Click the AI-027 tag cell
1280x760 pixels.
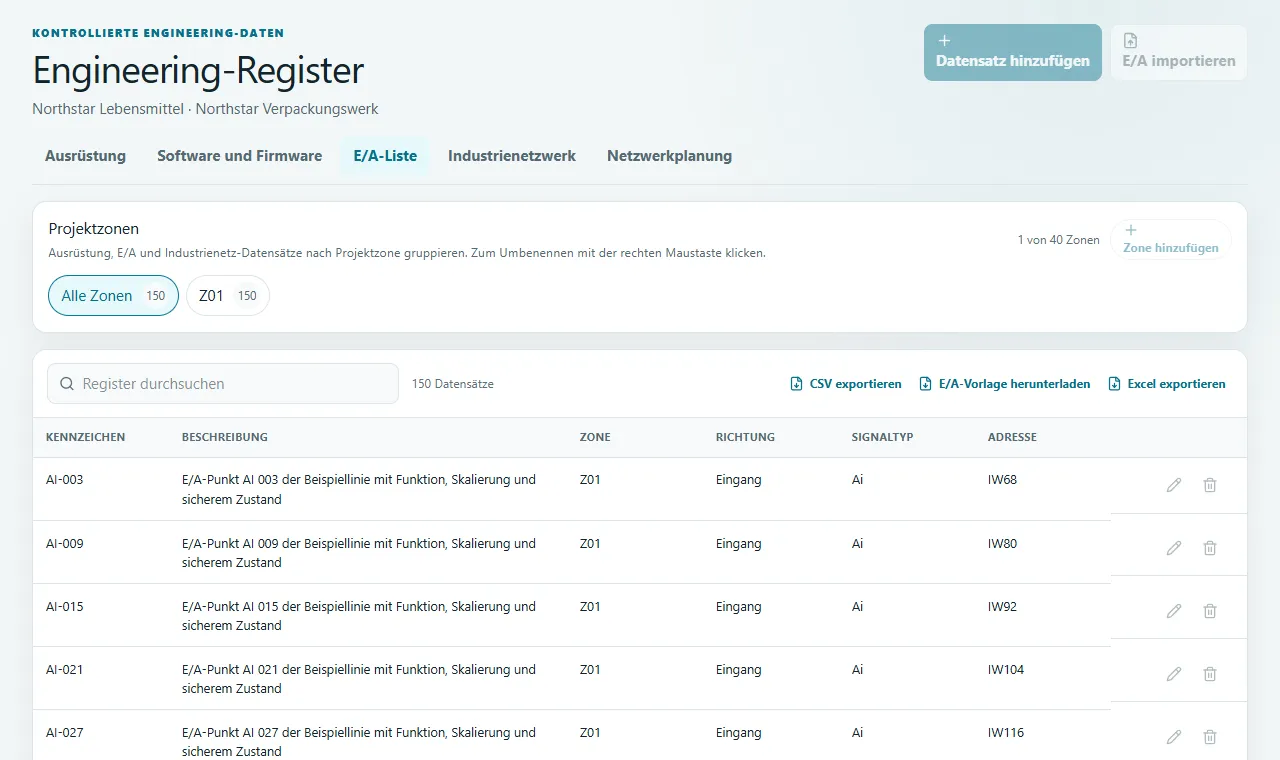click(x=65, y=733)
